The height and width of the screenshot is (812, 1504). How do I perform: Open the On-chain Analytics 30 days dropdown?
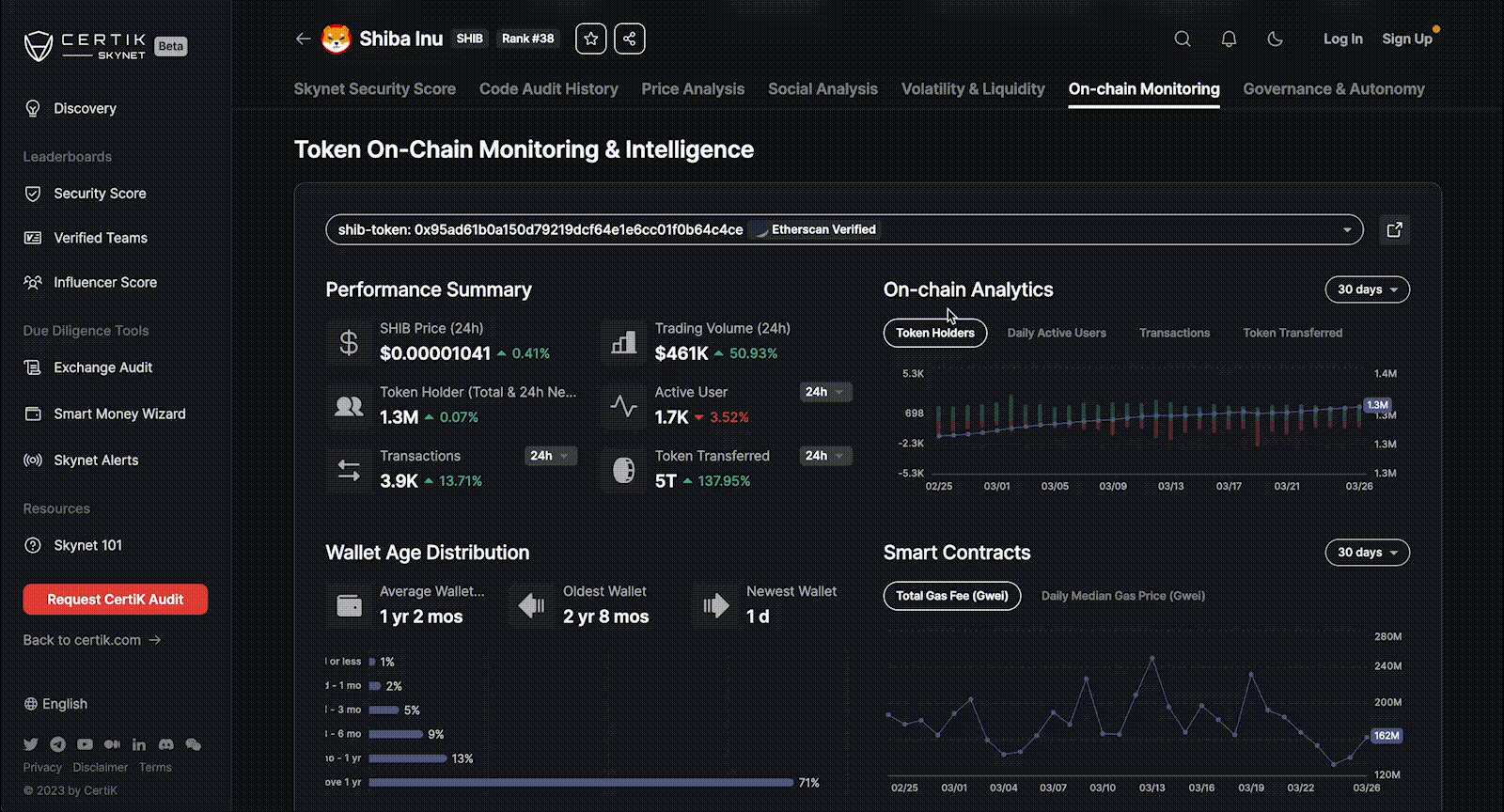(1368, 289)
